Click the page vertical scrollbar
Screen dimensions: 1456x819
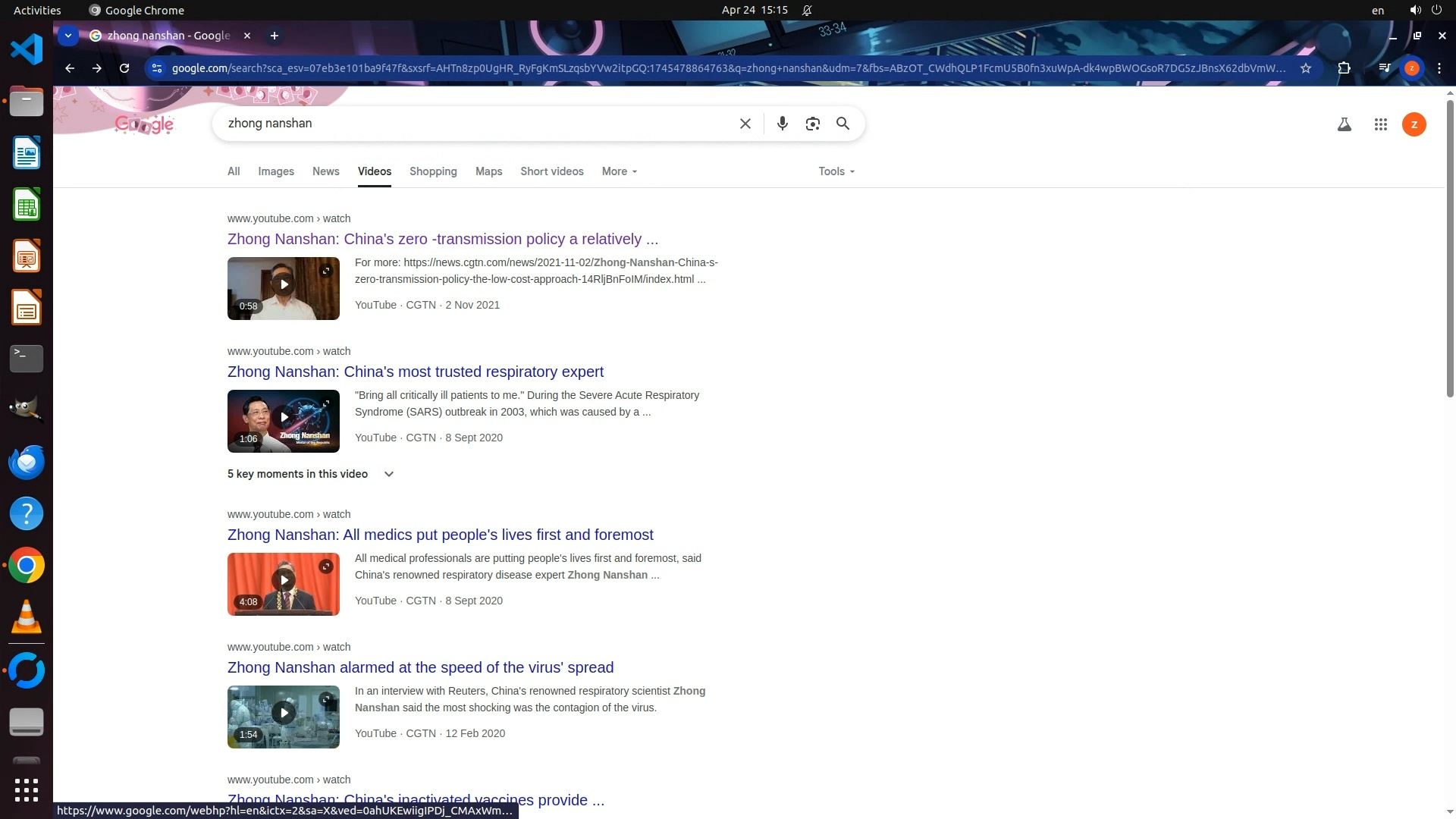[1450, 250]
